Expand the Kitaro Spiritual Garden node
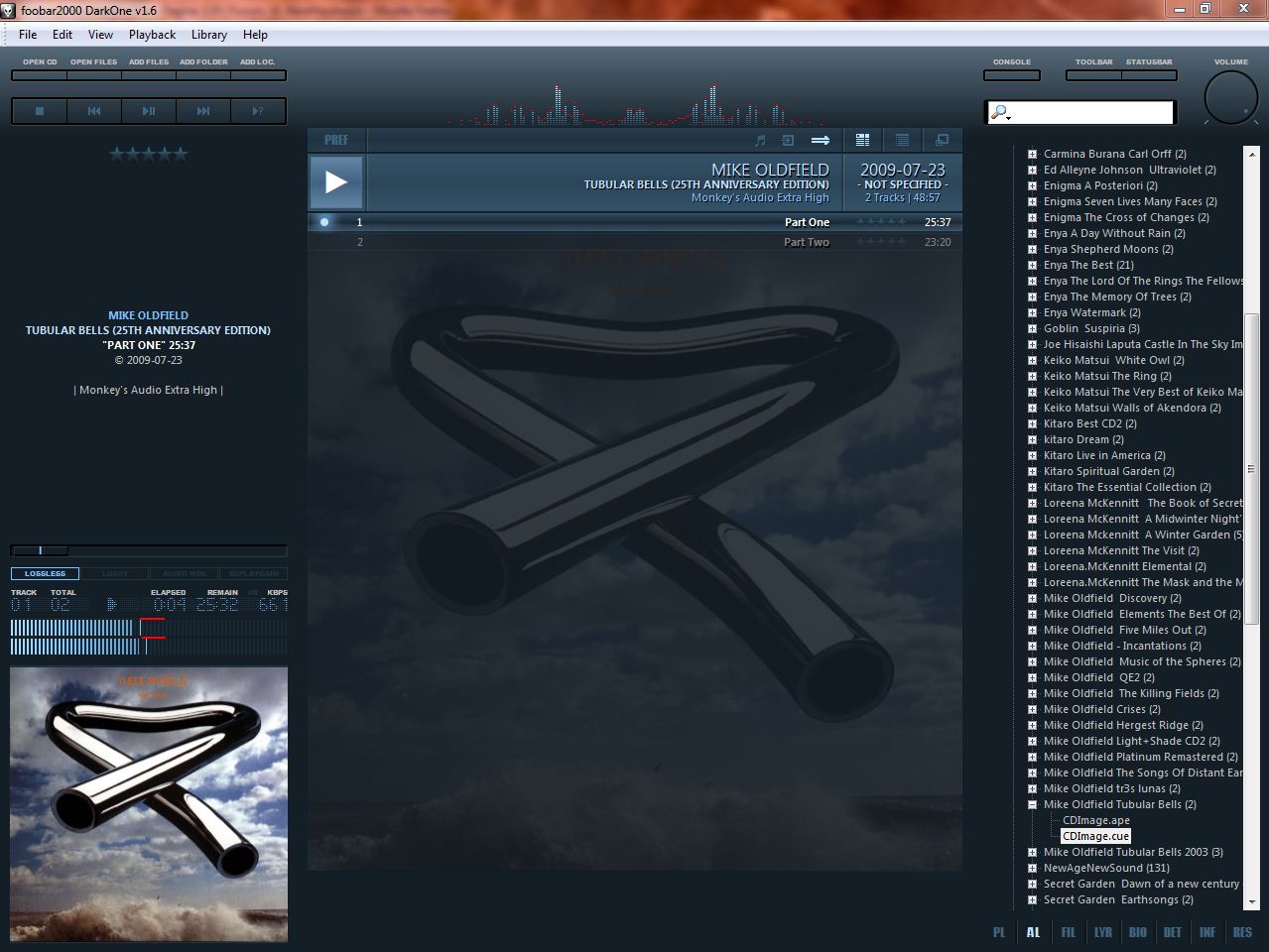 pyautogui.click(x=1032, y=471)
